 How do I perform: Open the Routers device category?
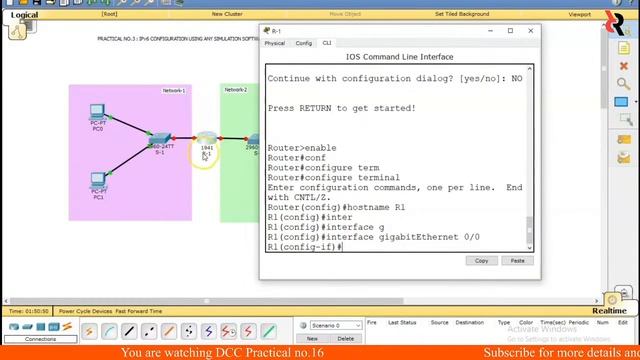[x=14, y=327]
